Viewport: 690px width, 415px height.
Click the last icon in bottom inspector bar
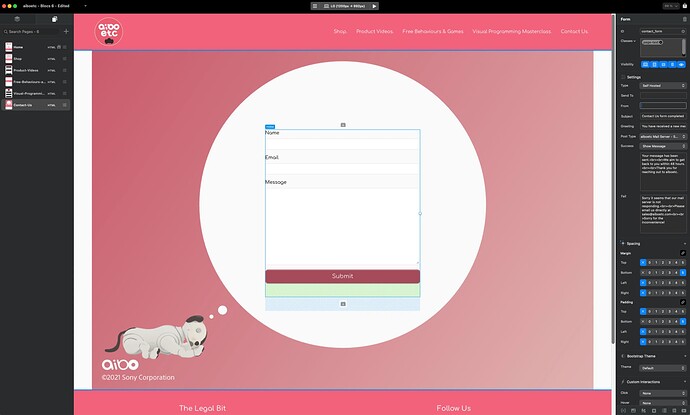pos(684,410)
